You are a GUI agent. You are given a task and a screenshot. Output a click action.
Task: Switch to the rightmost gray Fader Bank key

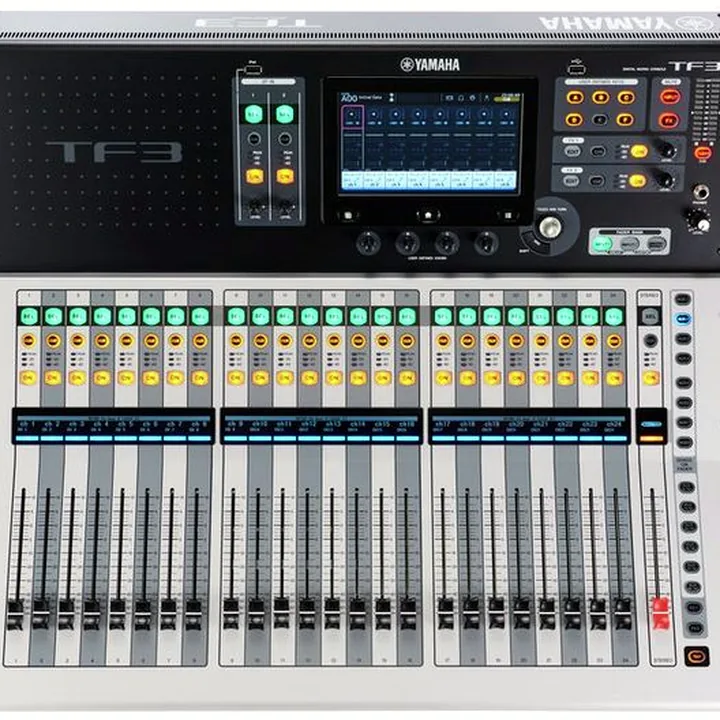(657, 244)
